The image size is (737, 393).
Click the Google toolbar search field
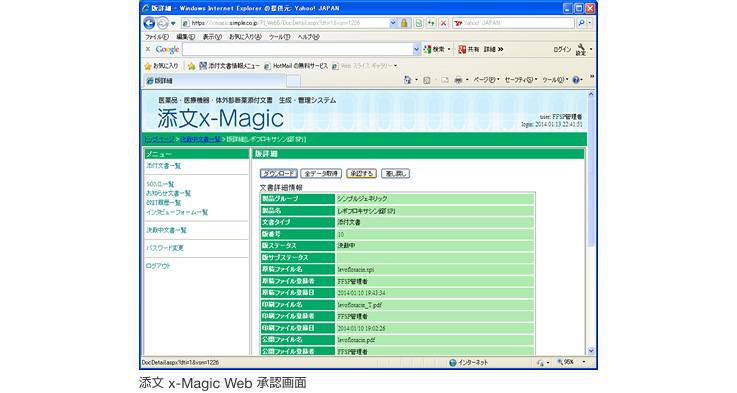point(298,49)
